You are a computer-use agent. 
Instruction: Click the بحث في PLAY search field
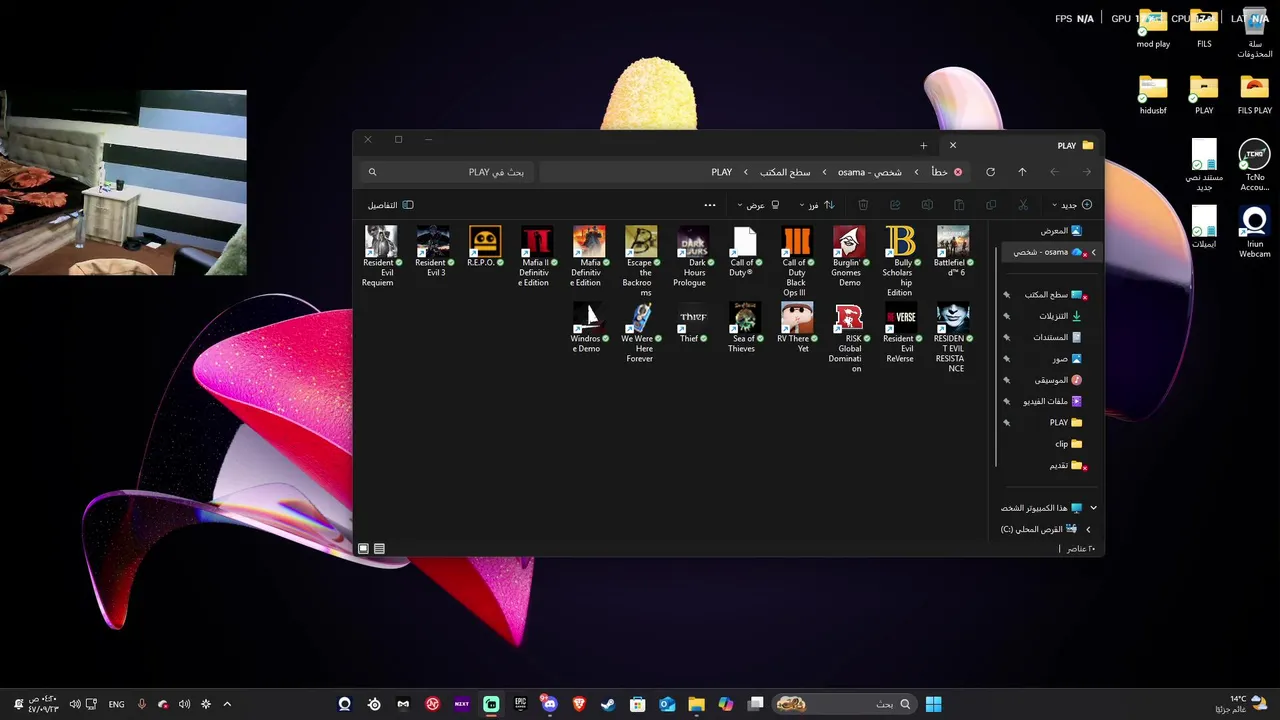(x=445, y=172)
